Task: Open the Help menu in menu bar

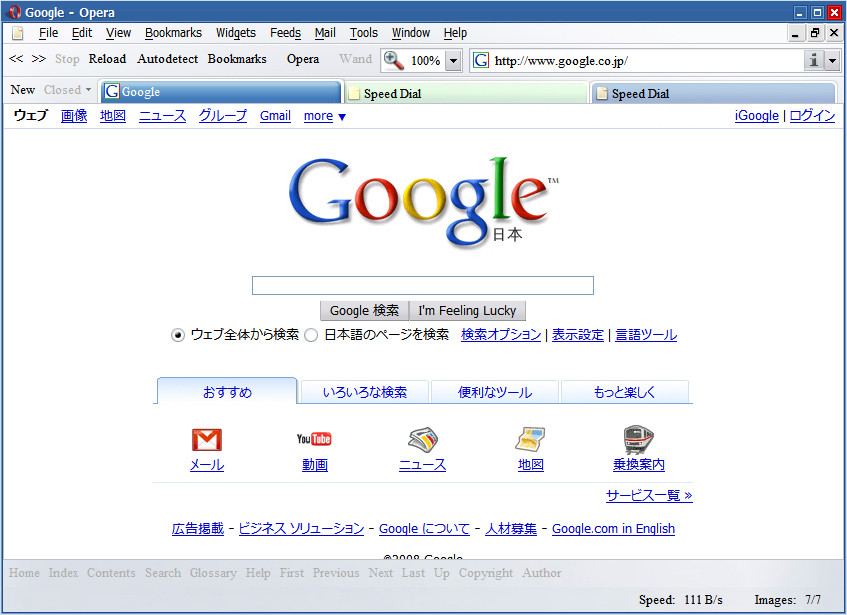Action: point(455,33)
